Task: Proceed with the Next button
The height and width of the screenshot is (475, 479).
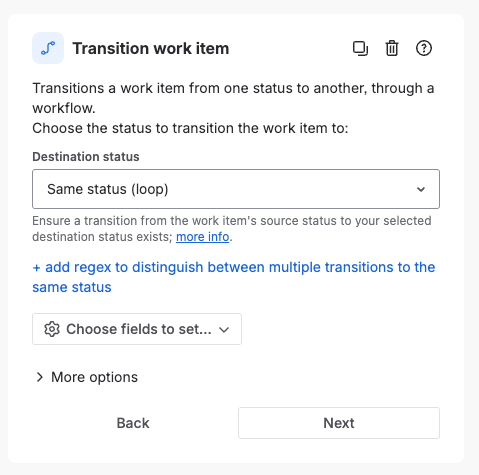Action: [x=339, y=423]
